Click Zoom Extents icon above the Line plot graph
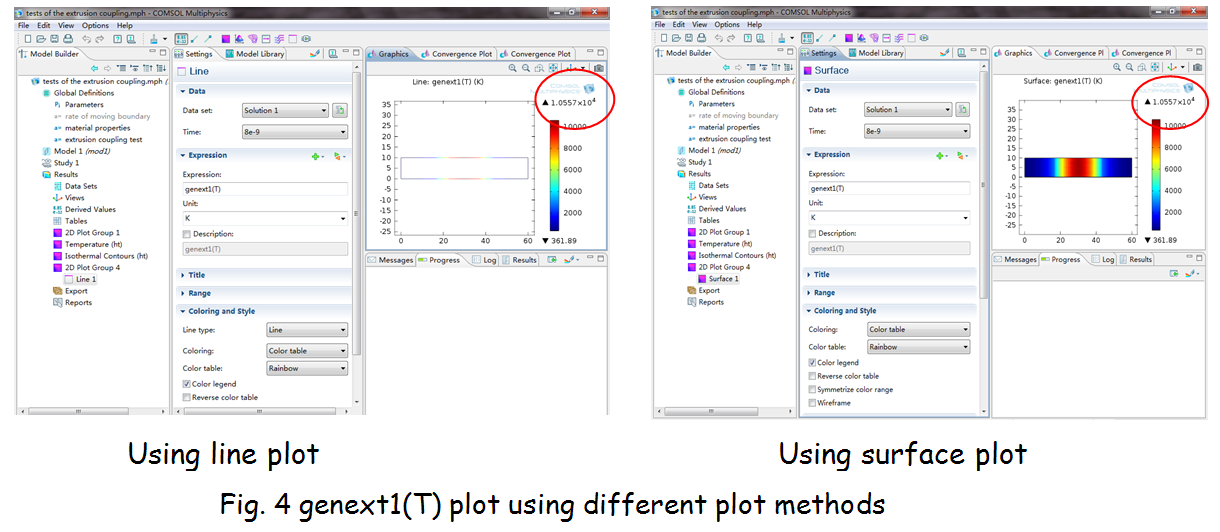The width and height of the screenshot is (1220, 532). [553, 68]
